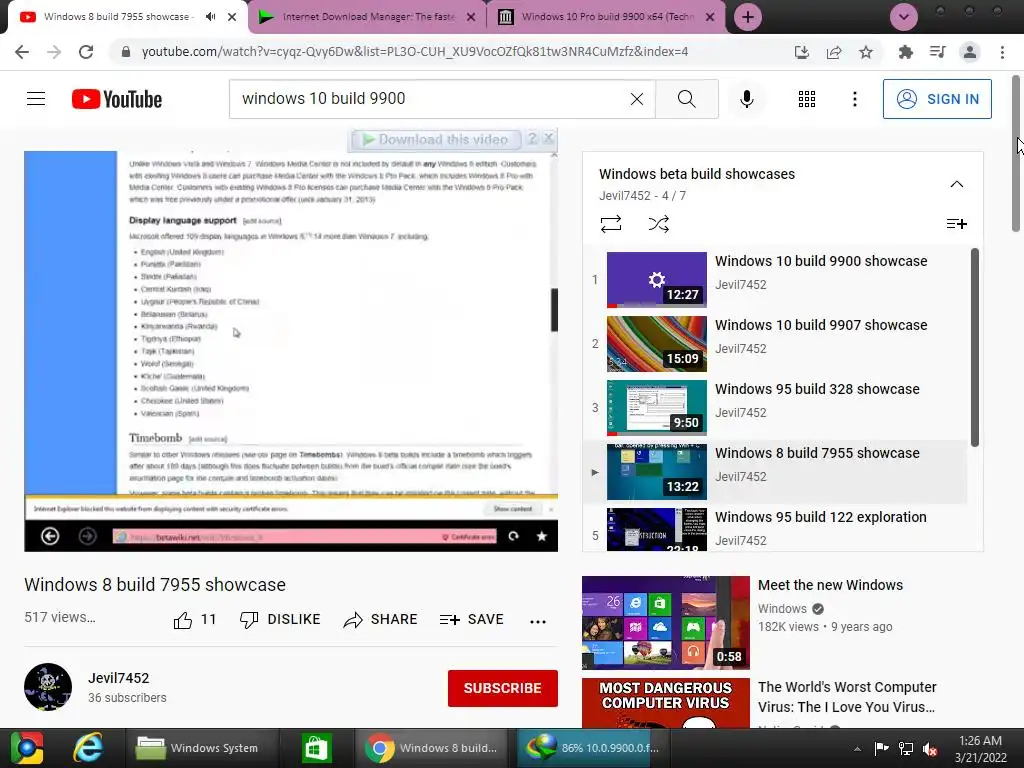
Task: Reload the current YouTube page
Action: click(86, 52)
